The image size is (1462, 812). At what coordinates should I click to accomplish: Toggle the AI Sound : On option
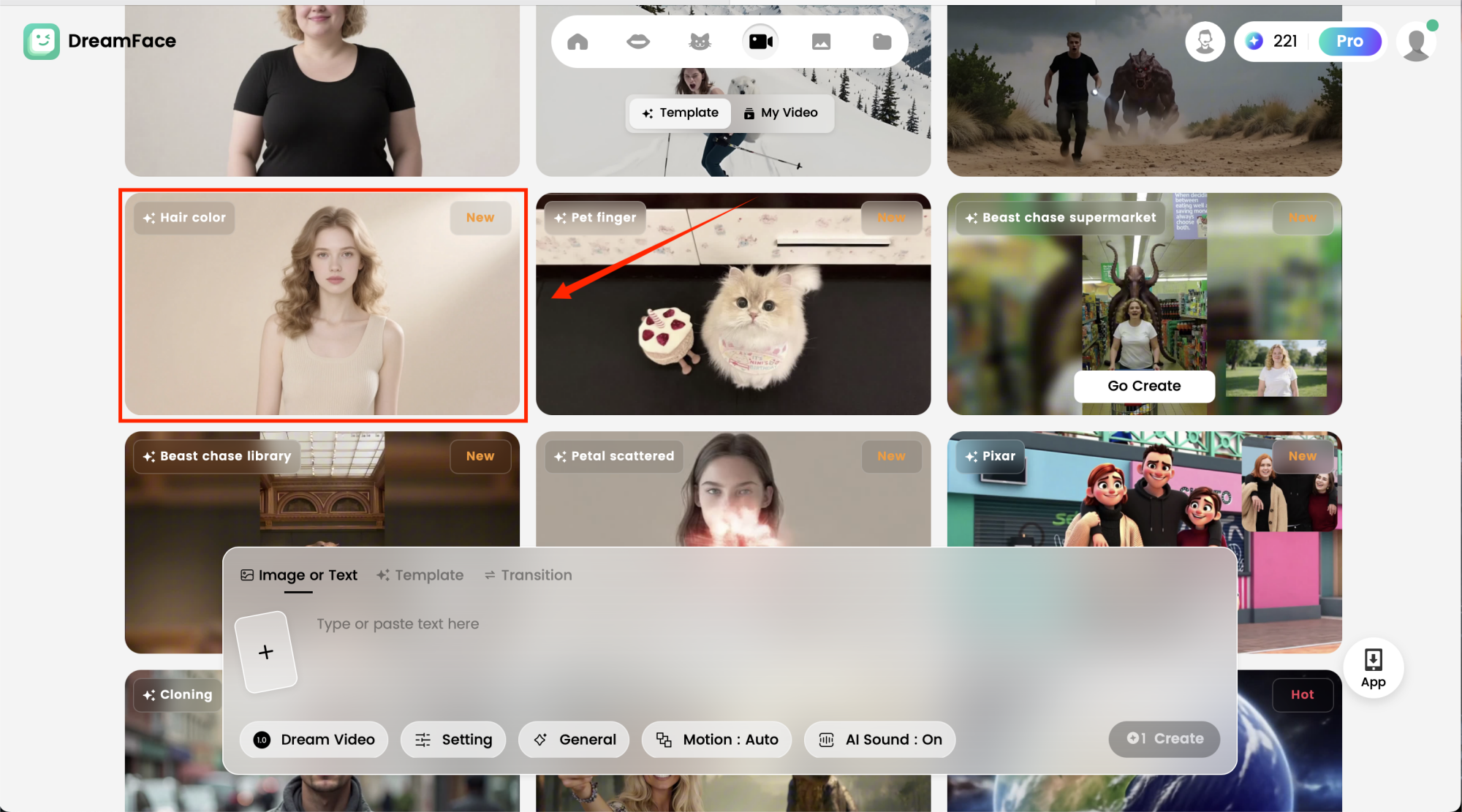pos(879,740)
